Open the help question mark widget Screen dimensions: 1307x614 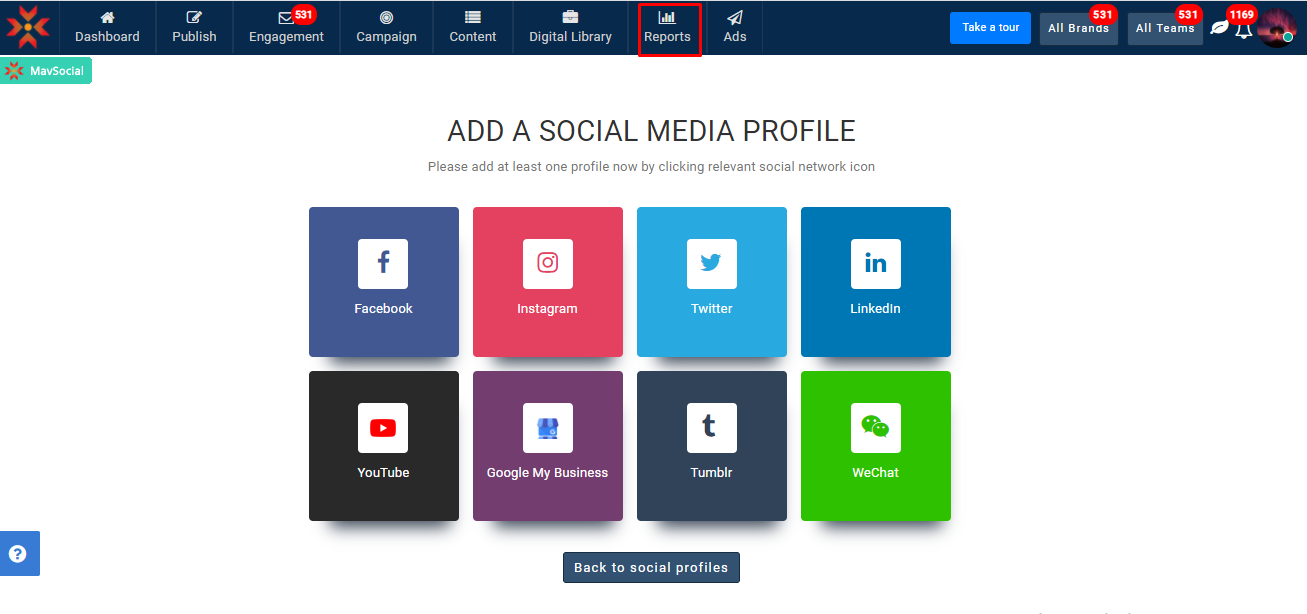click(18, 554)
